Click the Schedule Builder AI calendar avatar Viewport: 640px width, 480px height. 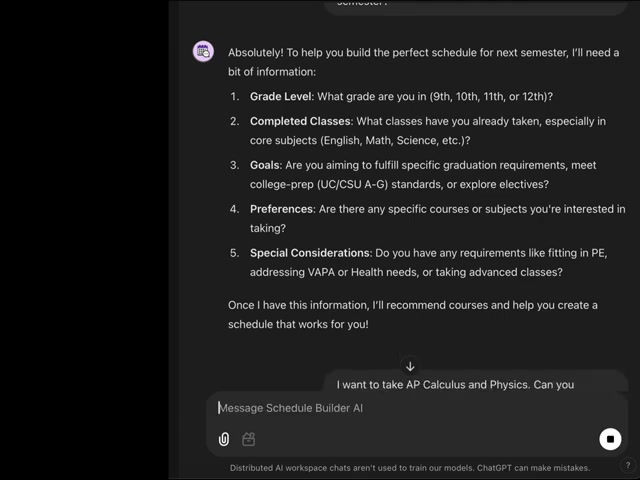pos(203,51)
